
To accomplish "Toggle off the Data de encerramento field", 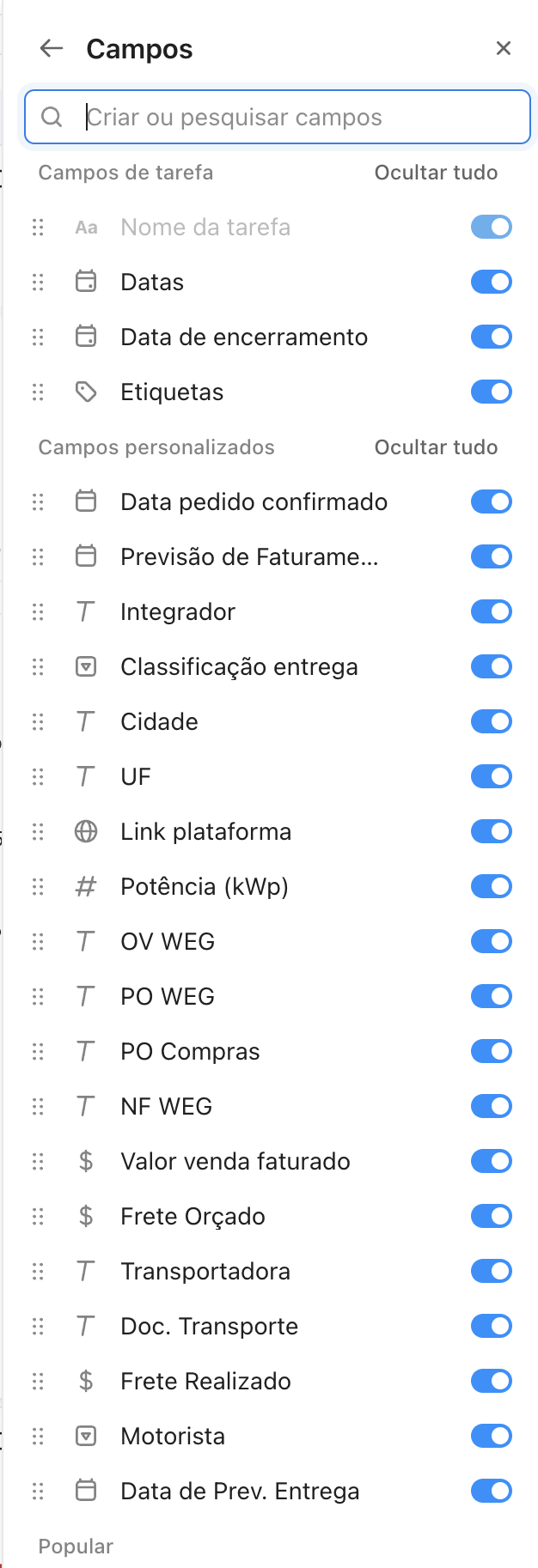I will [x=491, y=337].
